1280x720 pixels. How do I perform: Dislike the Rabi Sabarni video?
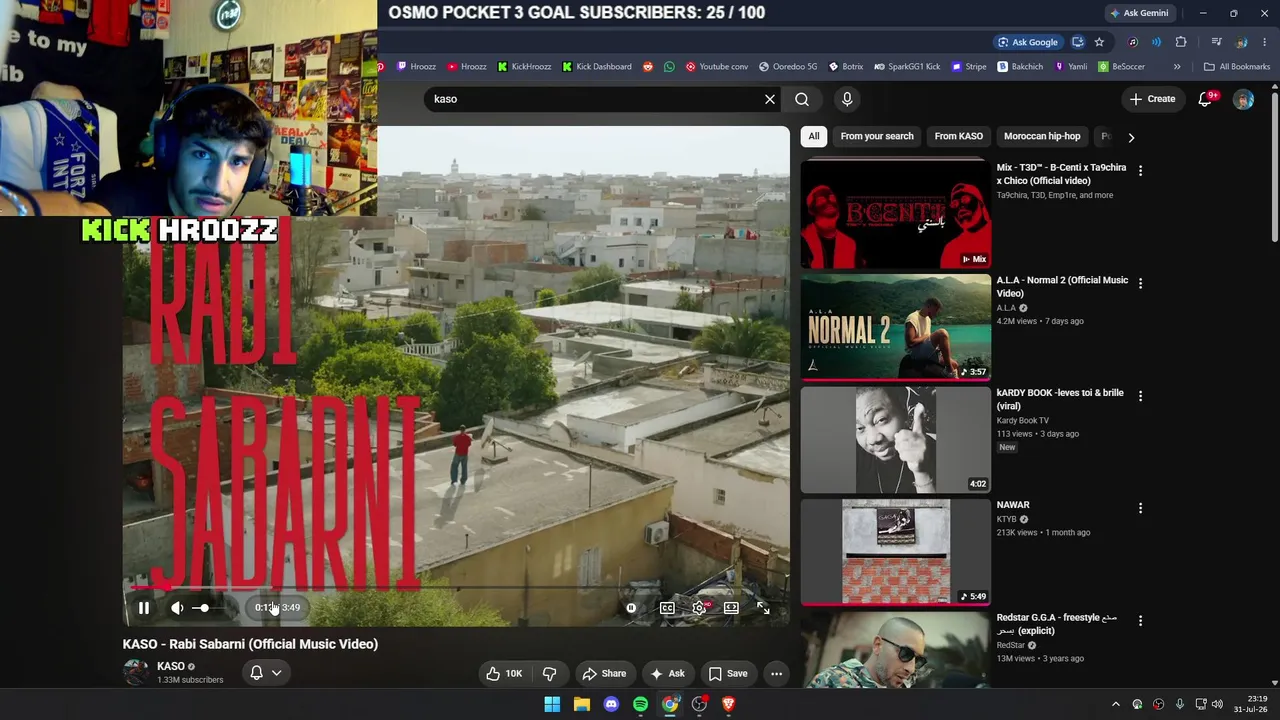point(549,674)
